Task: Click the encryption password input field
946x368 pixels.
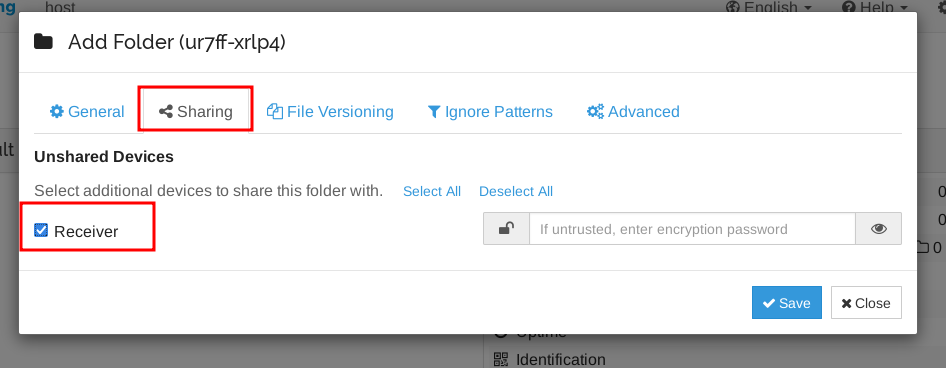Action: tap(692, 229)
